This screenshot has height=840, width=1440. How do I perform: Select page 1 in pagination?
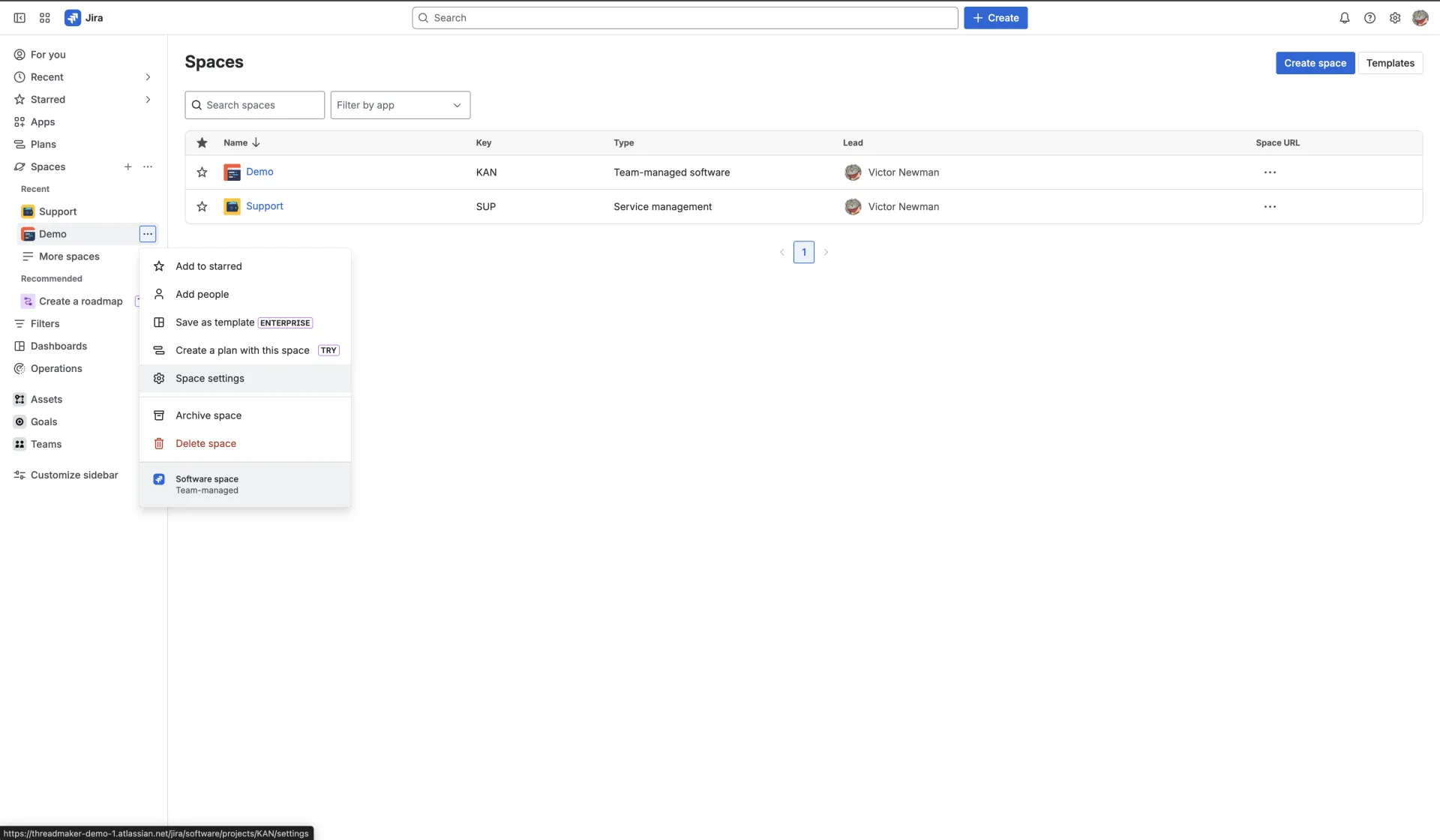[804, 252]
